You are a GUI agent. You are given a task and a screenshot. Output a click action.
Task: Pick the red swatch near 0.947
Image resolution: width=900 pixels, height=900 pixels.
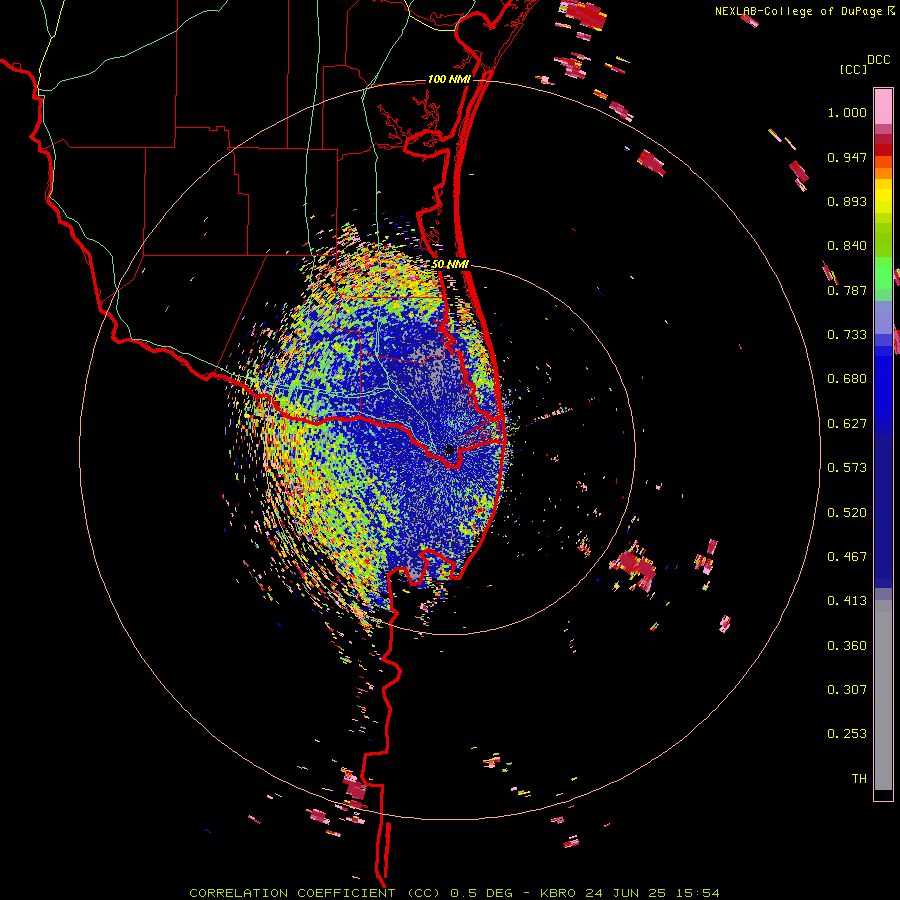click(x=883, y=150)
